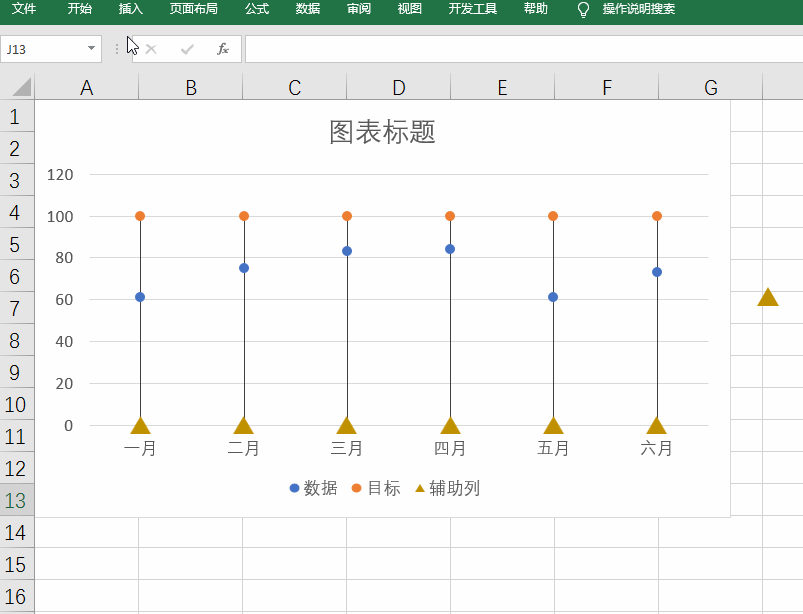The image size is (803, 614).
Task: Select the blue 数据 marker for 二月
Action: coord(244,268)
